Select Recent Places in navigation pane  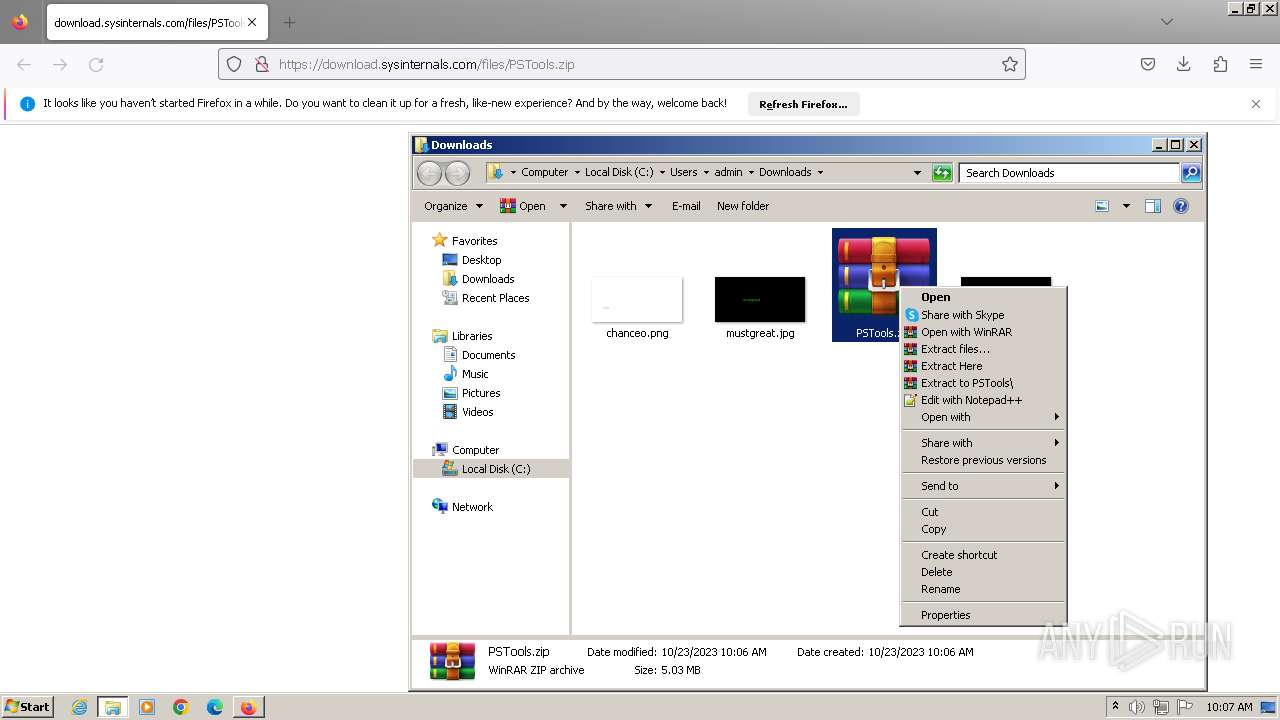tap(495, 298)
